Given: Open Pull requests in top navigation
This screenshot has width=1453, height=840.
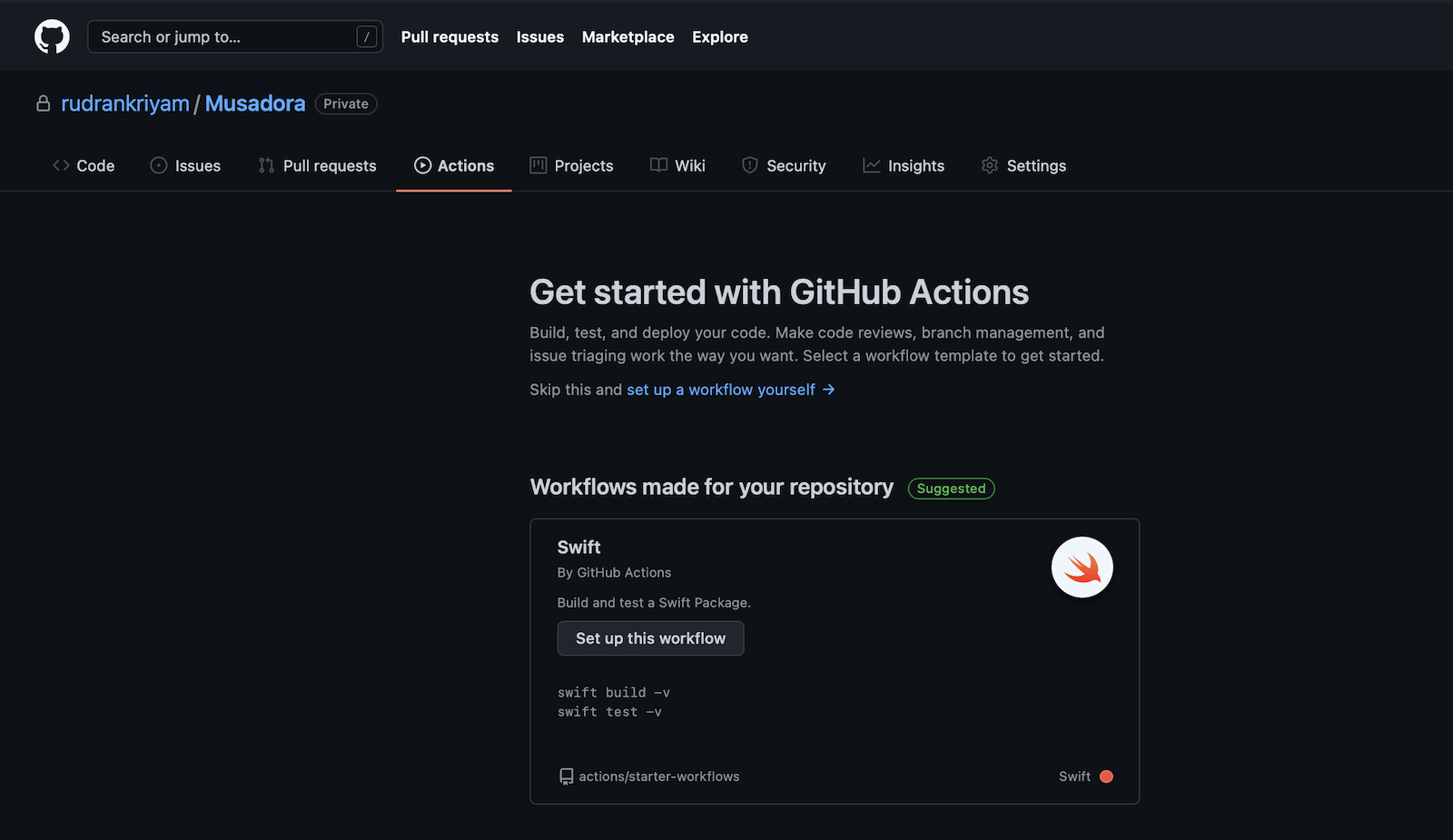Looking at the screenshot, I should point(450,37).
